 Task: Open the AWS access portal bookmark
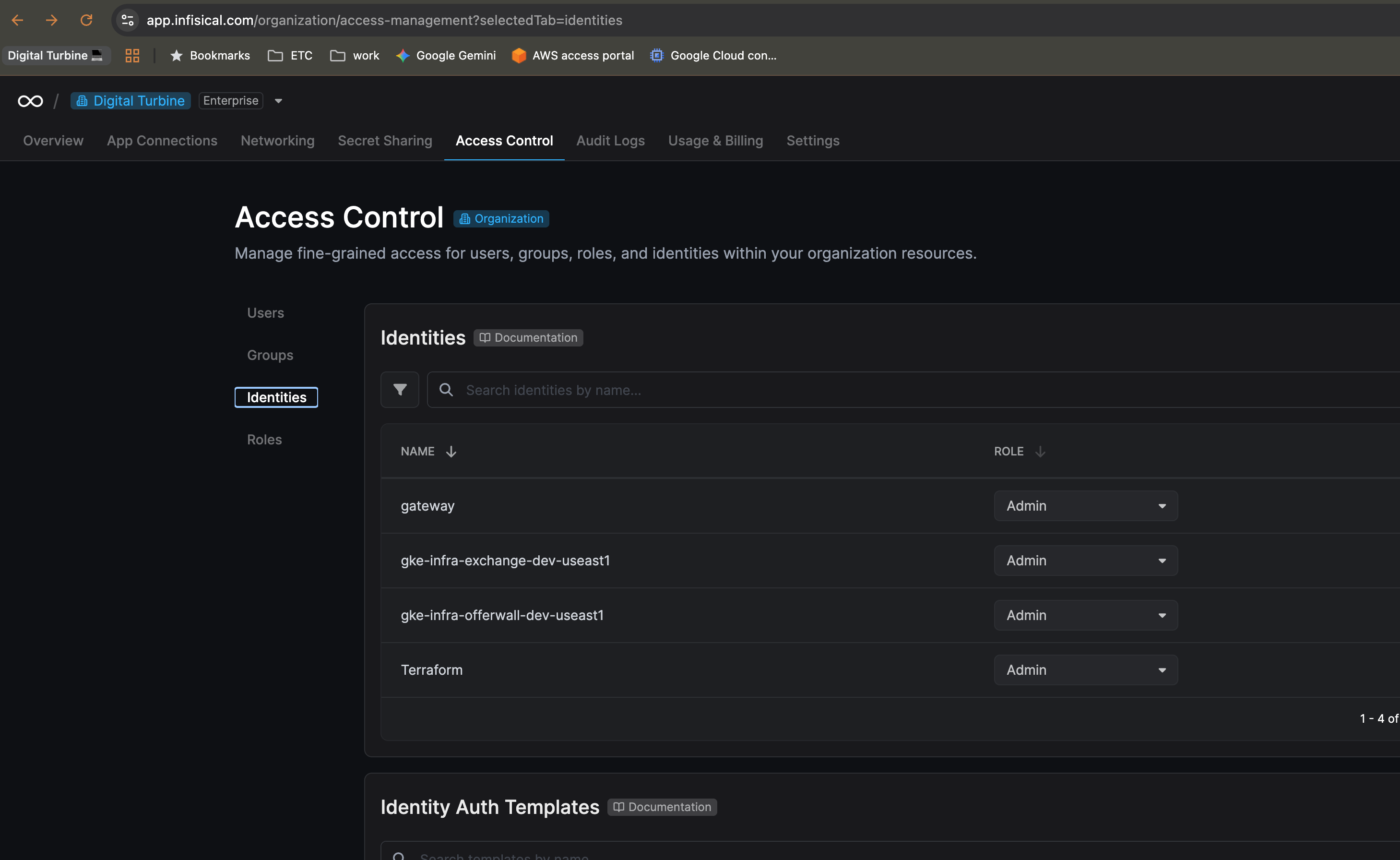pyautogui.click(x=573, y=55)
